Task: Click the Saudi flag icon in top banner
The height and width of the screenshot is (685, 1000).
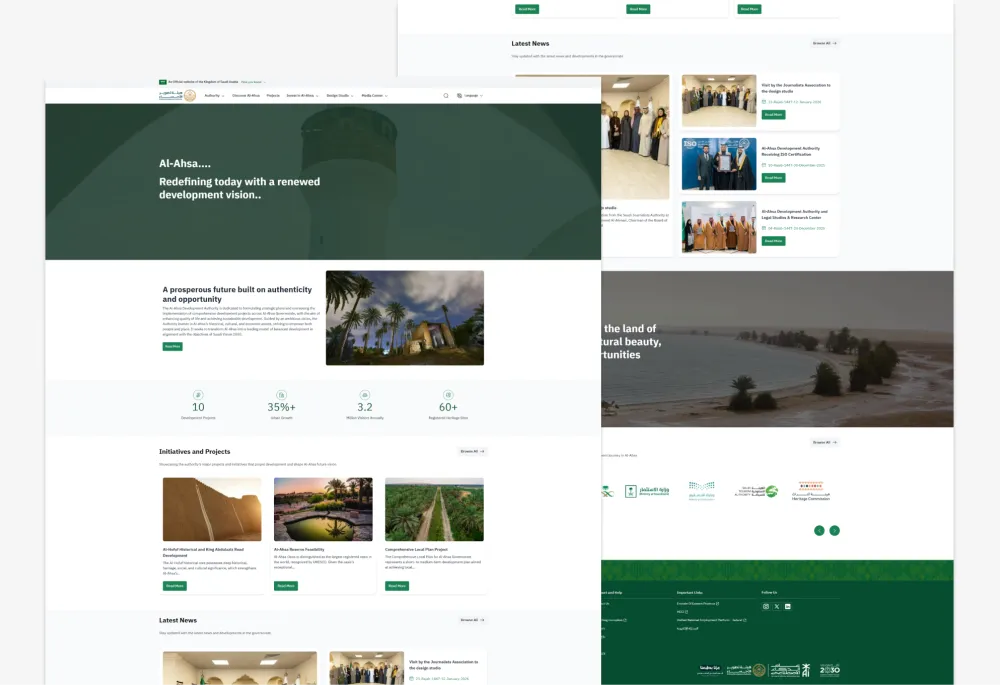Action: [x=163, y=82]
